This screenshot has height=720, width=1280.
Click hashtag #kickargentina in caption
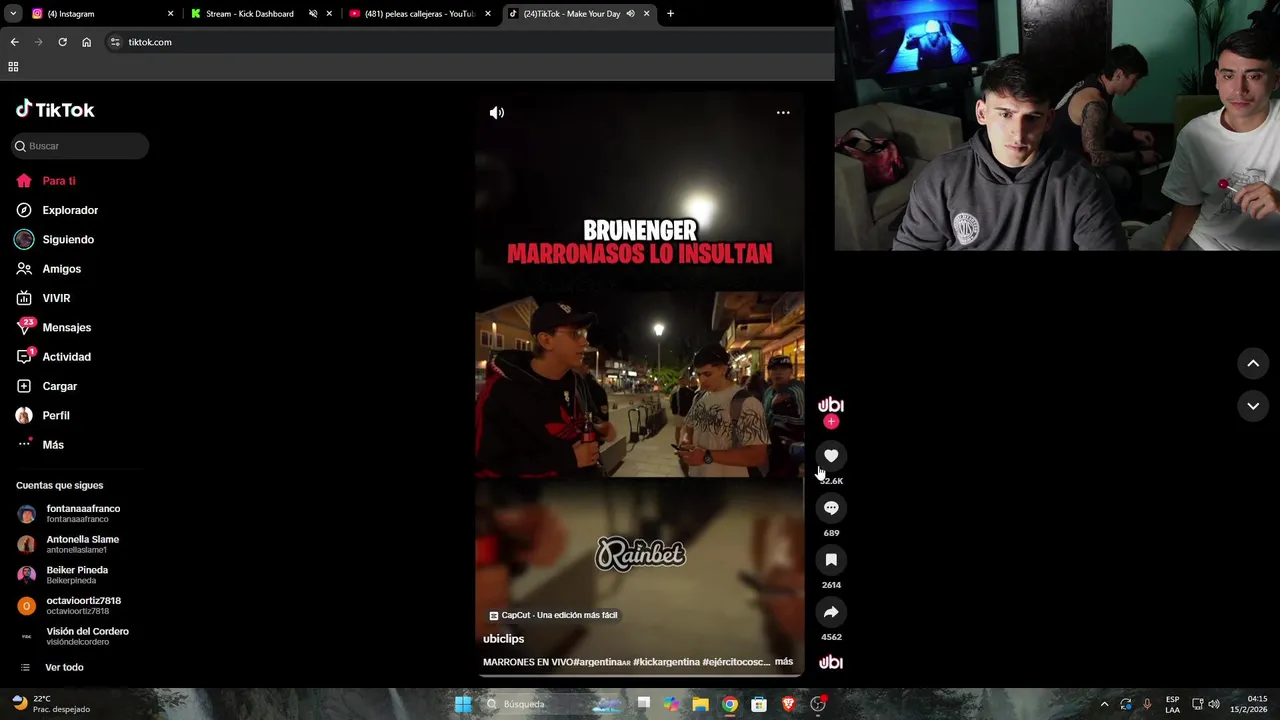(x=666, y=662)
